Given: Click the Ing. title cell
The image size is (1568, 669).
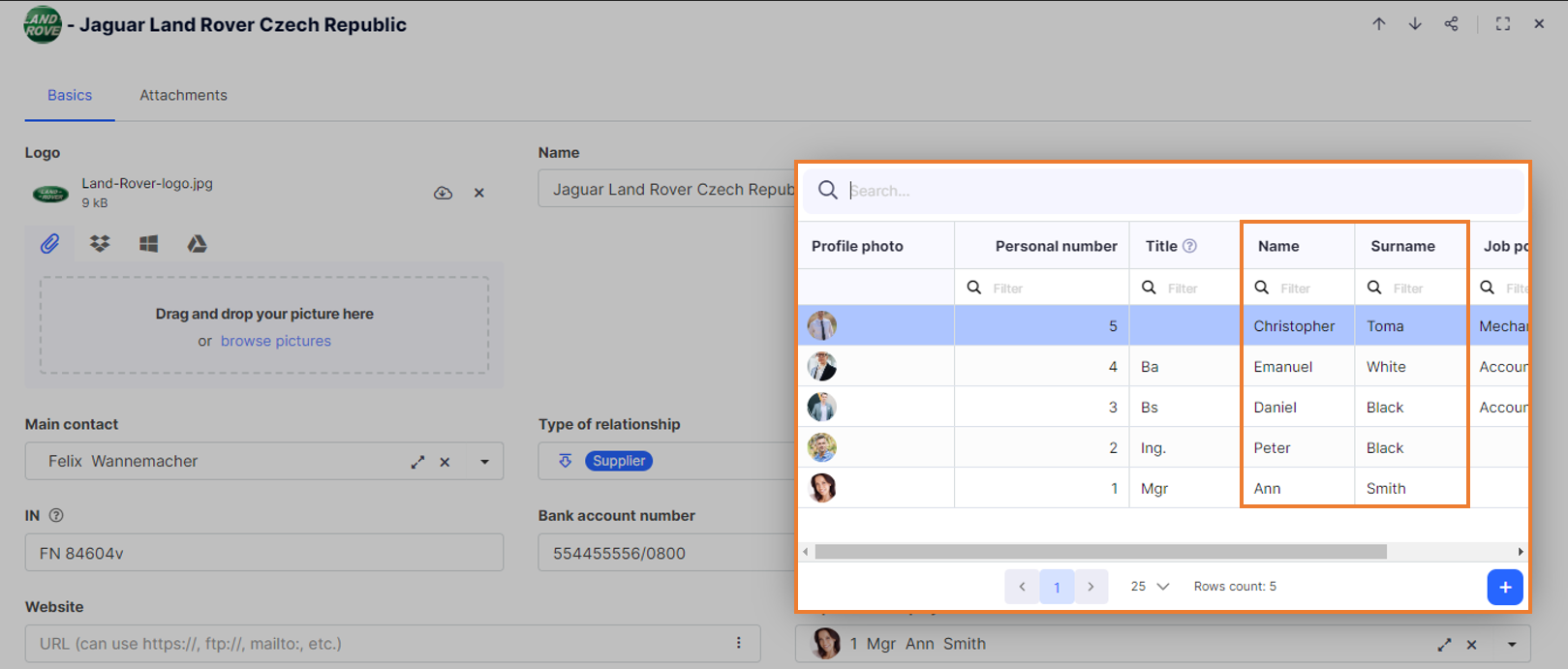Looking at the screenshot, I should coord(1184,448).
